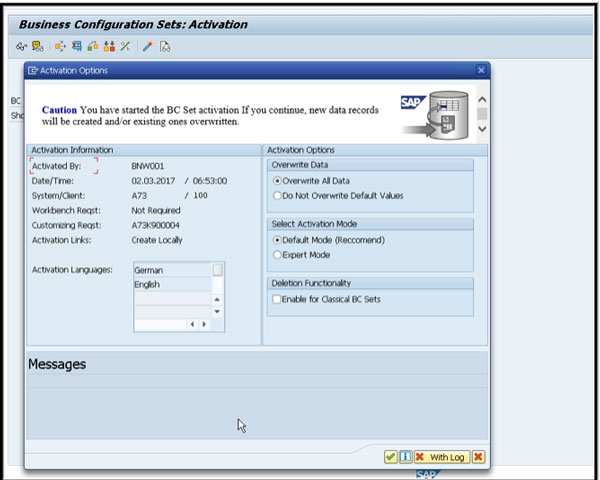Screen dimensions: 600x480
Task: Select Overwrite All Data radio button
Action: pos(277,181)
